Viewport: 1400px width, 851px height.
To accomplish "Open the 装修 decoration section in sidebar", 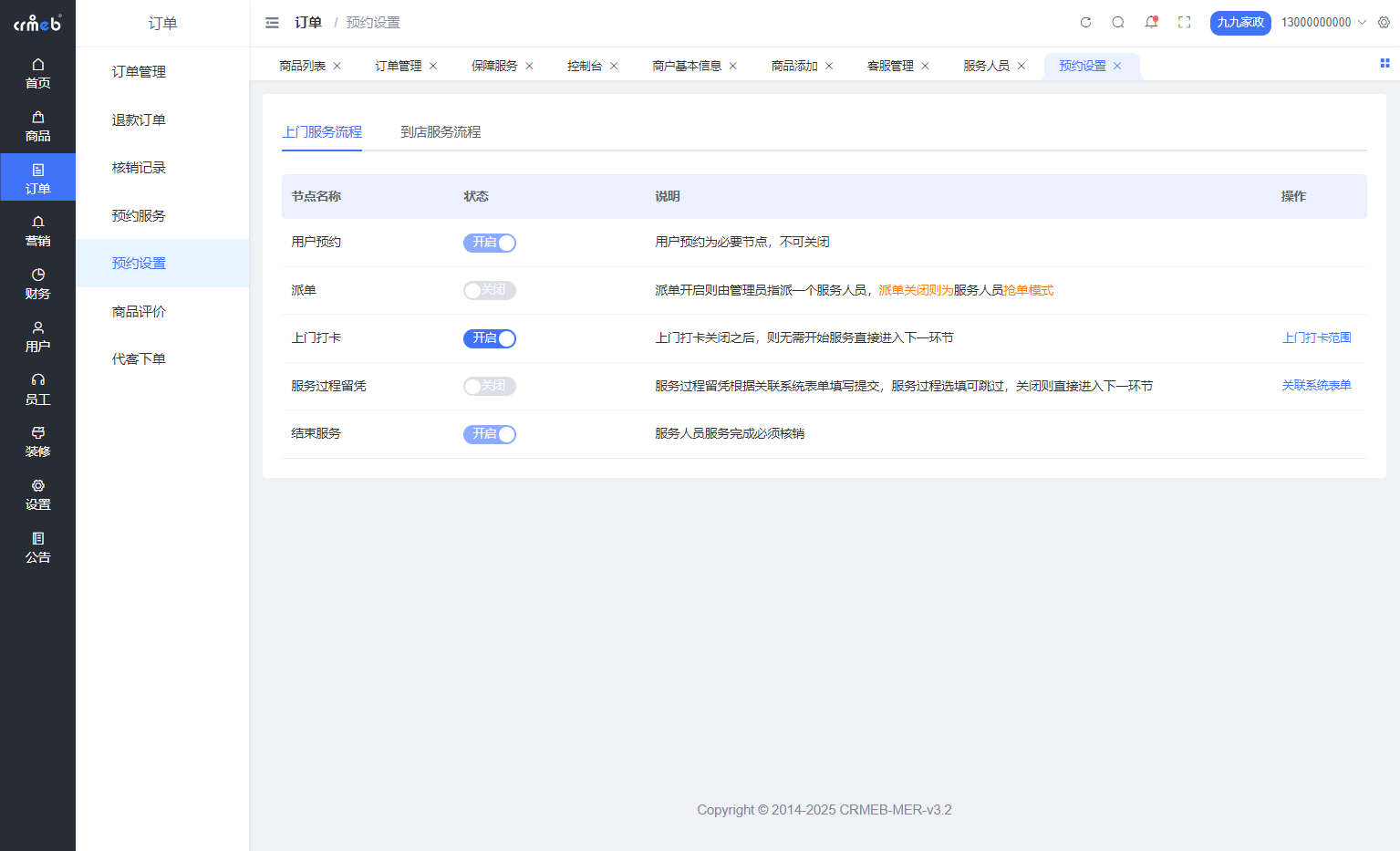I will tap(37, 442).
